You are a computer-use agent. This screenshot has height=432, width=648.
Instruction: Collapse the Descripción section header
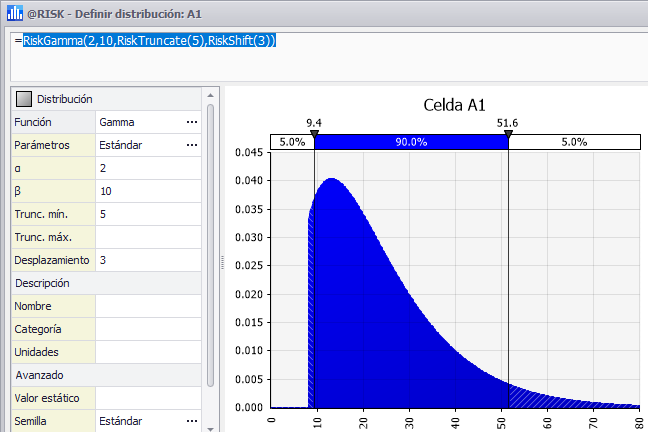40,283
